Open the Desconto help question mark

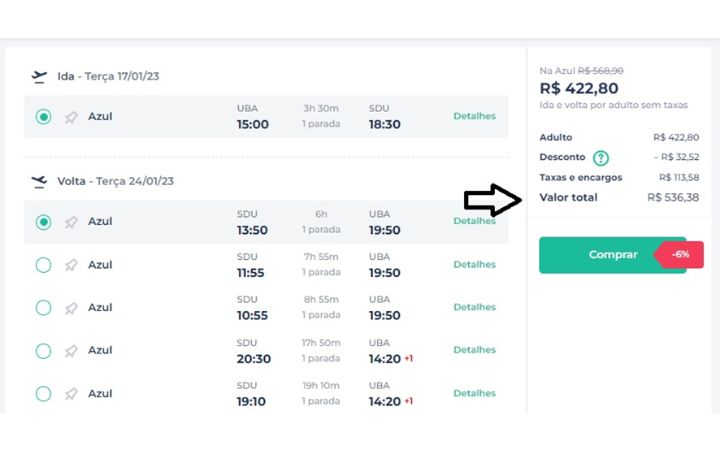[x=601, y=158]
